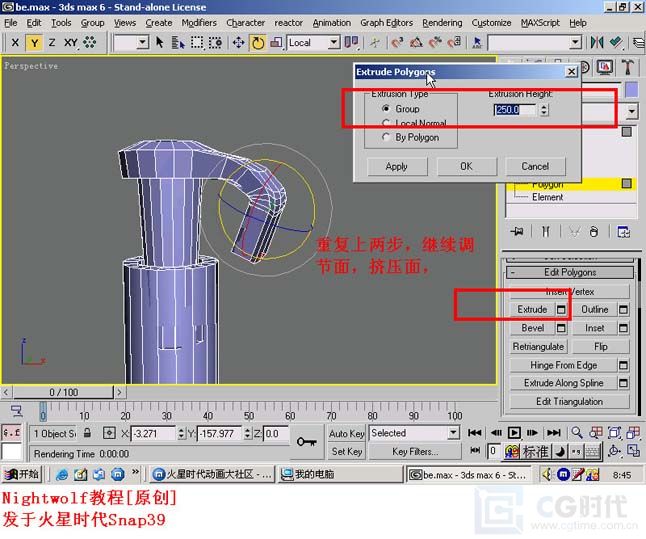Open Outline settings box icon
The width and height of the screenshot is (646, 539).
click(x=623, y=309)
